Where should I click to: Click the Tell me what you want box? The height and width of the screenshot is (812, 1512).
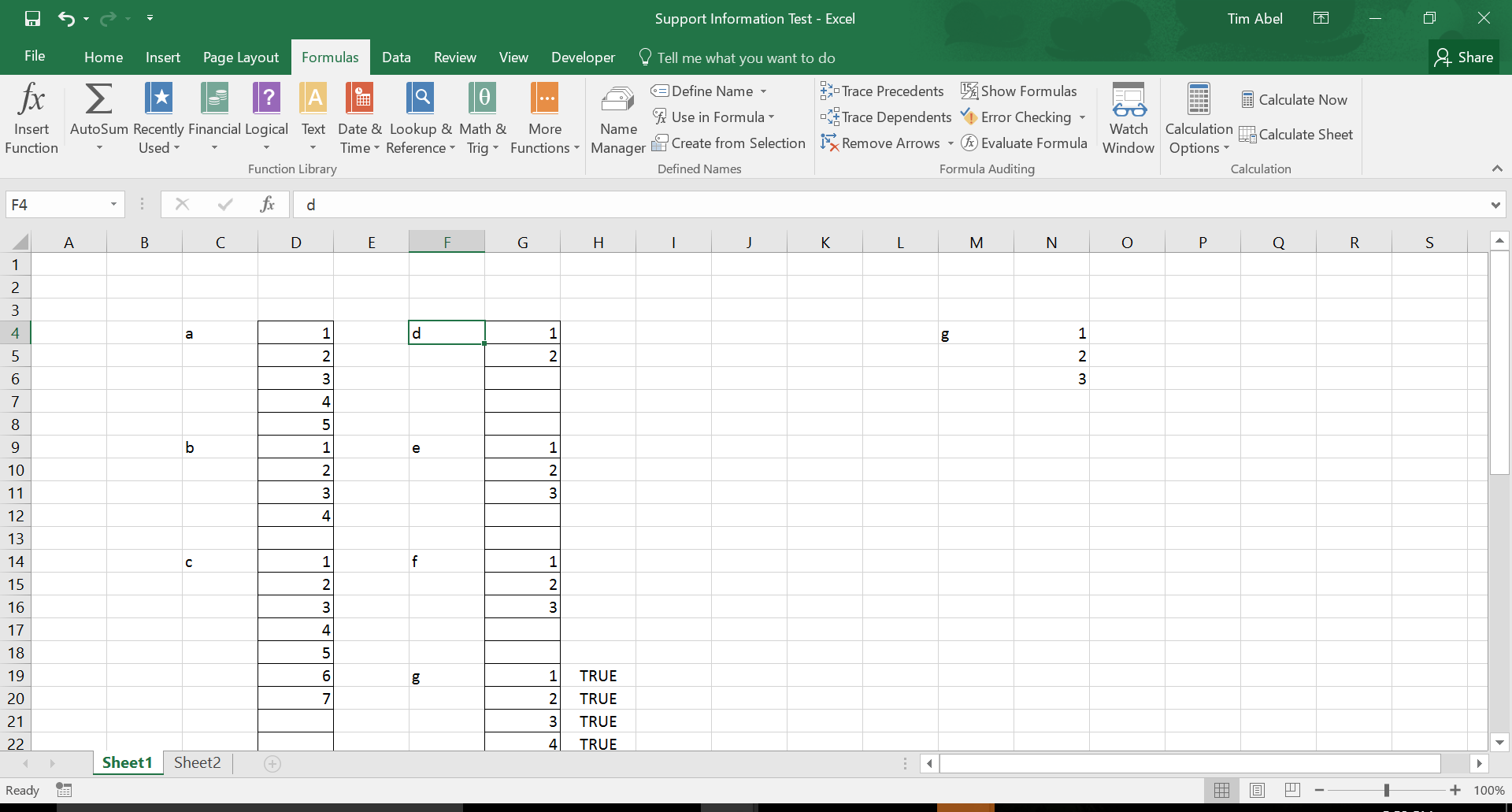click(x=737, y=57)
